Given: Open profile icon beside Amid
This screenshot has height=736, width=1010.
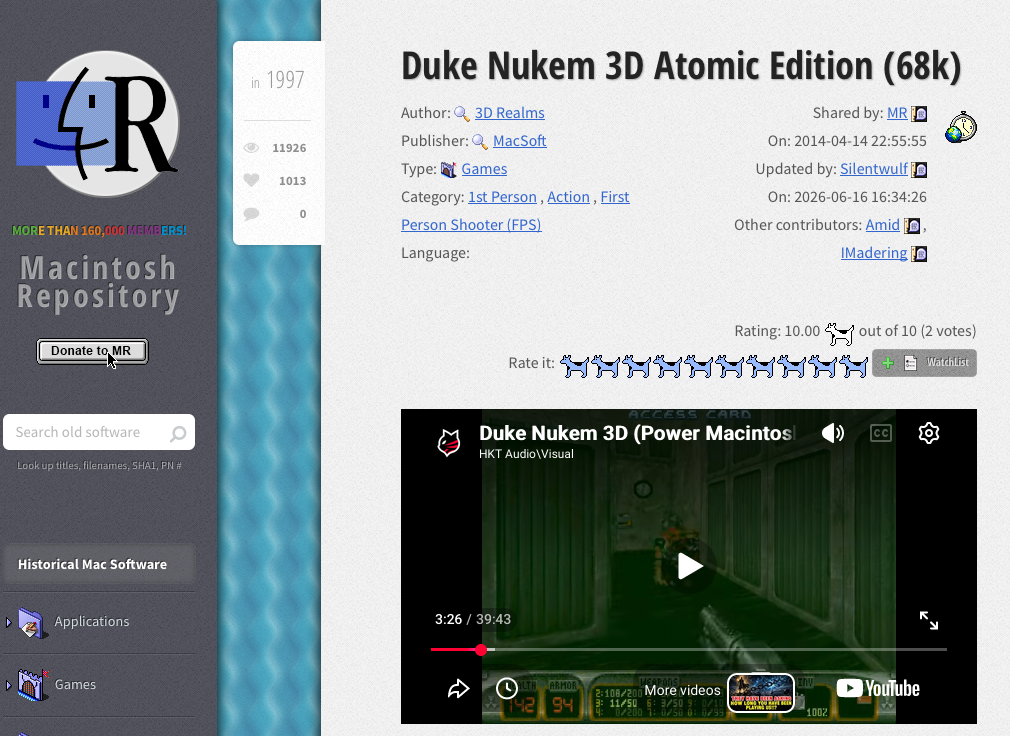Looking at the screenshot, I should click(912, 225).
